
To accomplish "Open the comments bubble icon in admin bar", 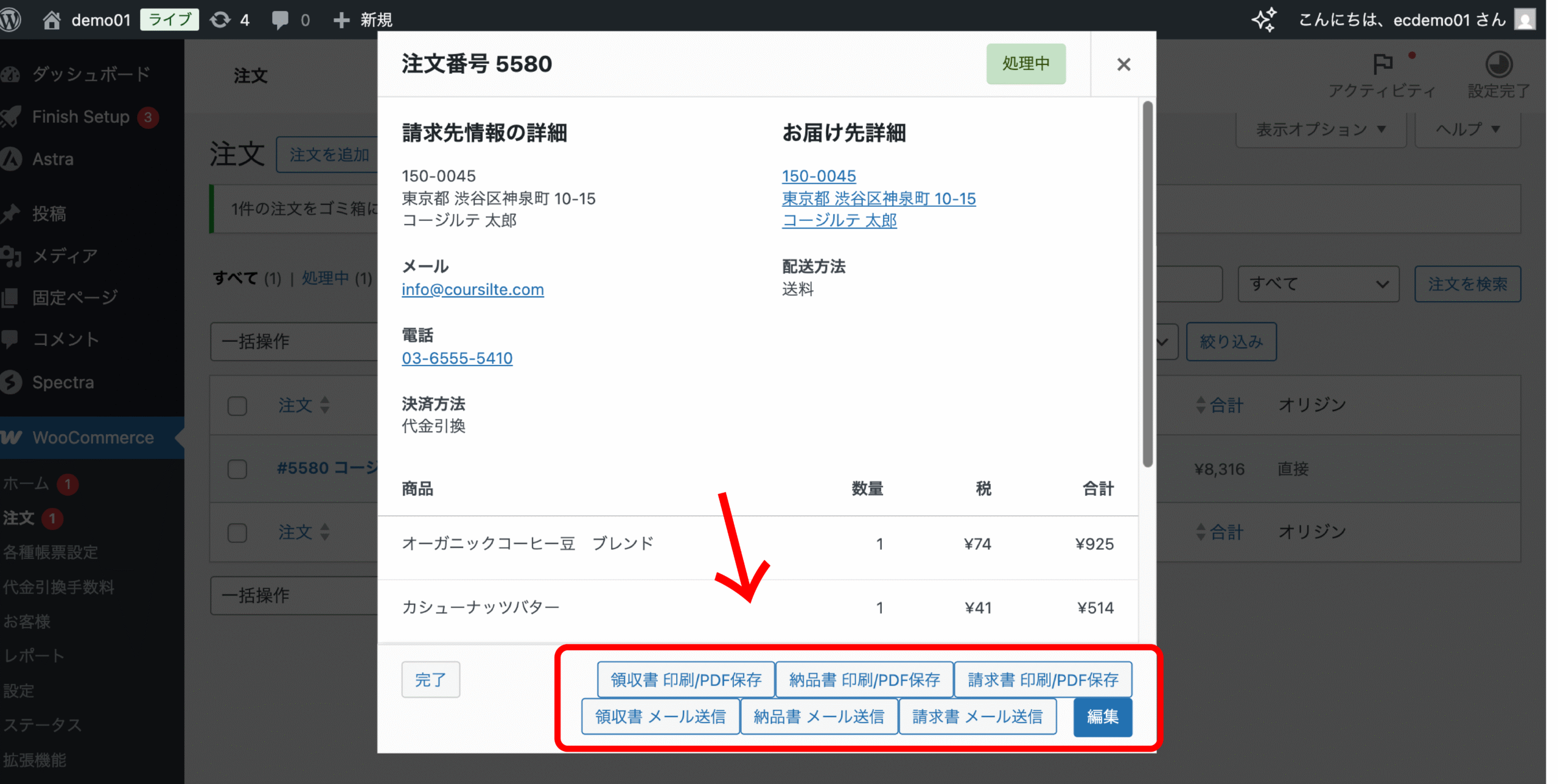I will [x=281, y=19].
